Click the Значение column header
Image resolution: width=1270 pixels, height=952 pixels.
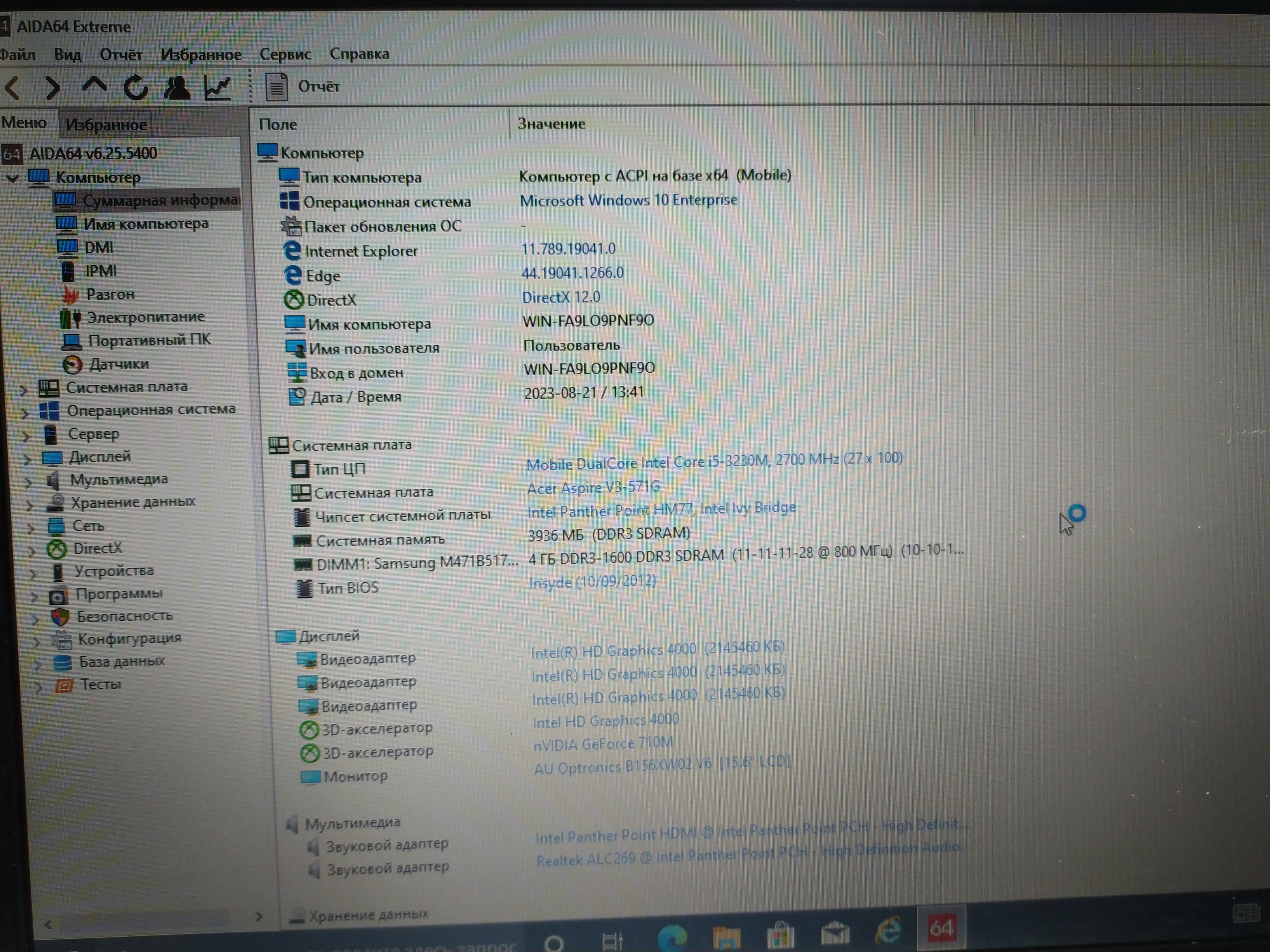coord(551,123)
